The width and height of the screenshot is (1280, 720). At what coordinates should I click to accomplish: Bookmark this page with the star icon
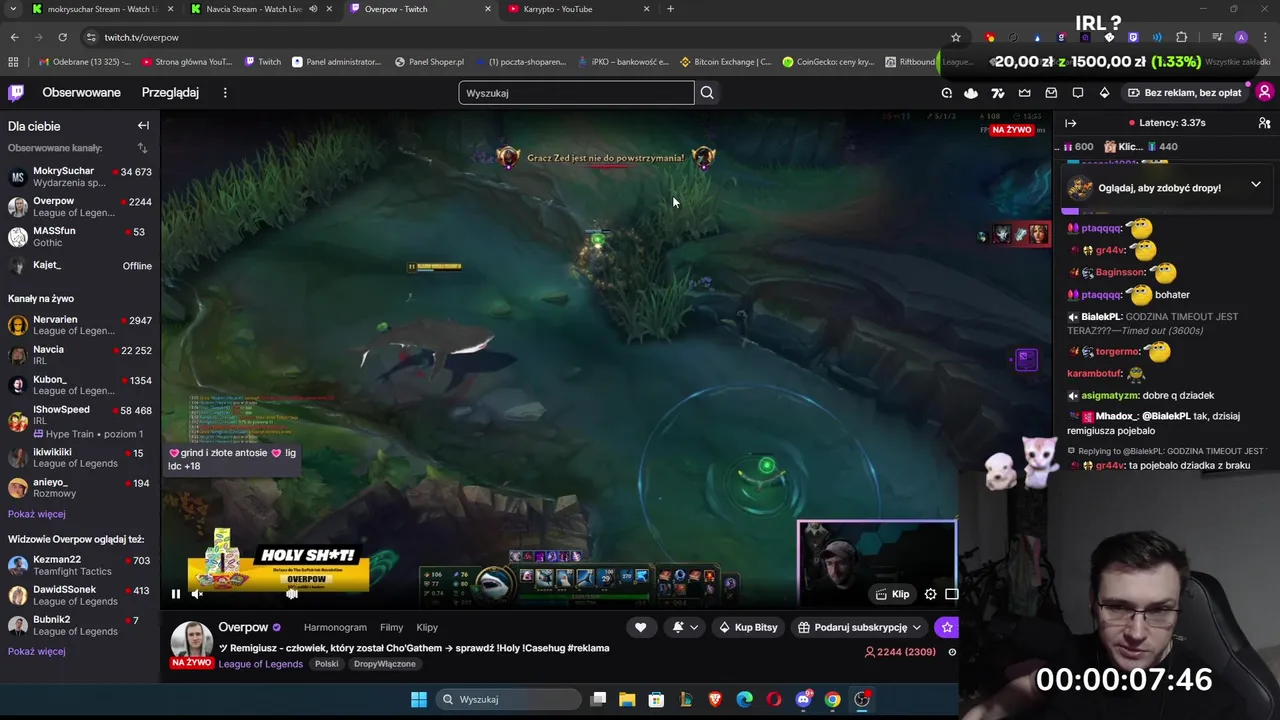(x=956, y=37)
